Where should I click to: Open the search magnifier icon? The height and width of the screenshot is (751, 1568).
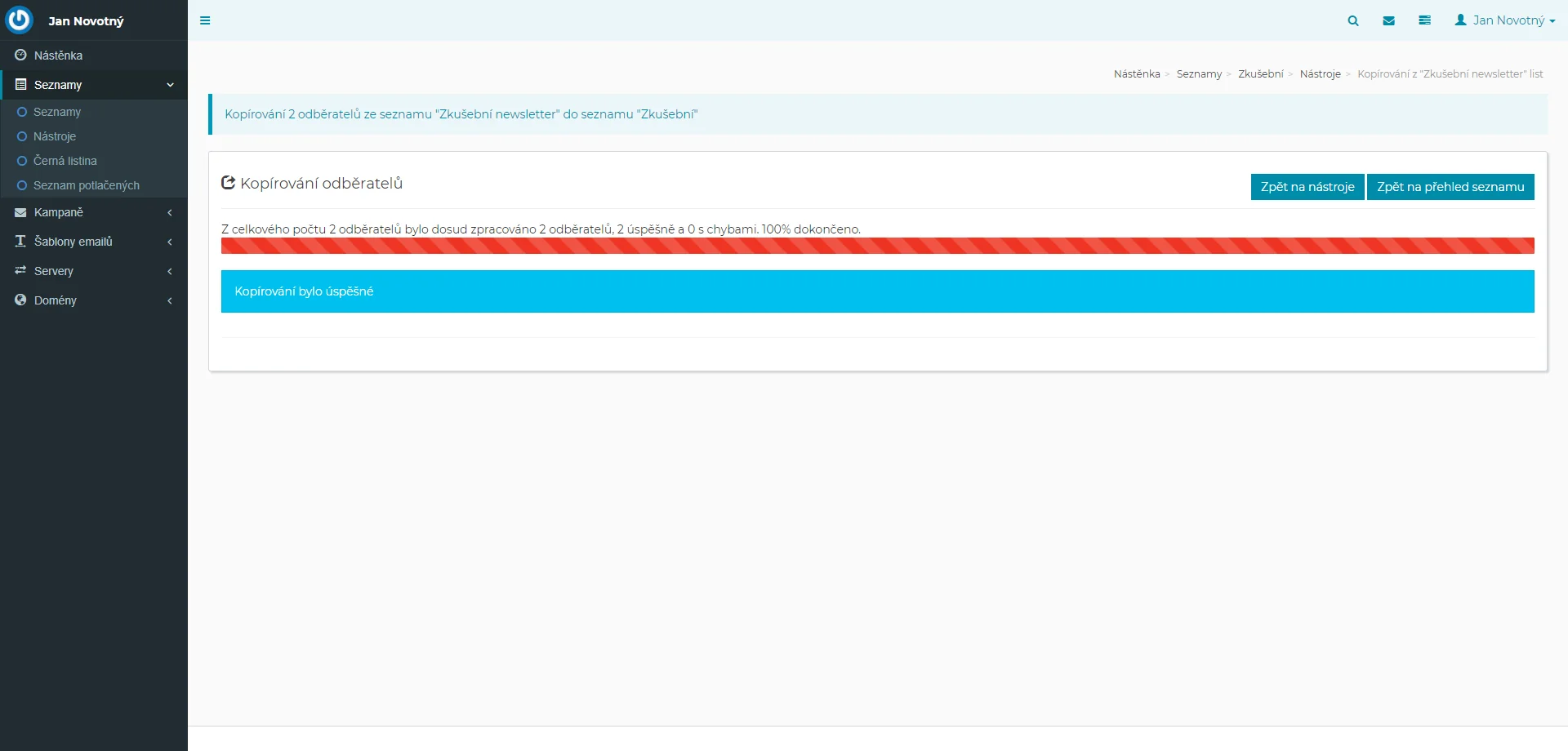tap(1353, 20)
